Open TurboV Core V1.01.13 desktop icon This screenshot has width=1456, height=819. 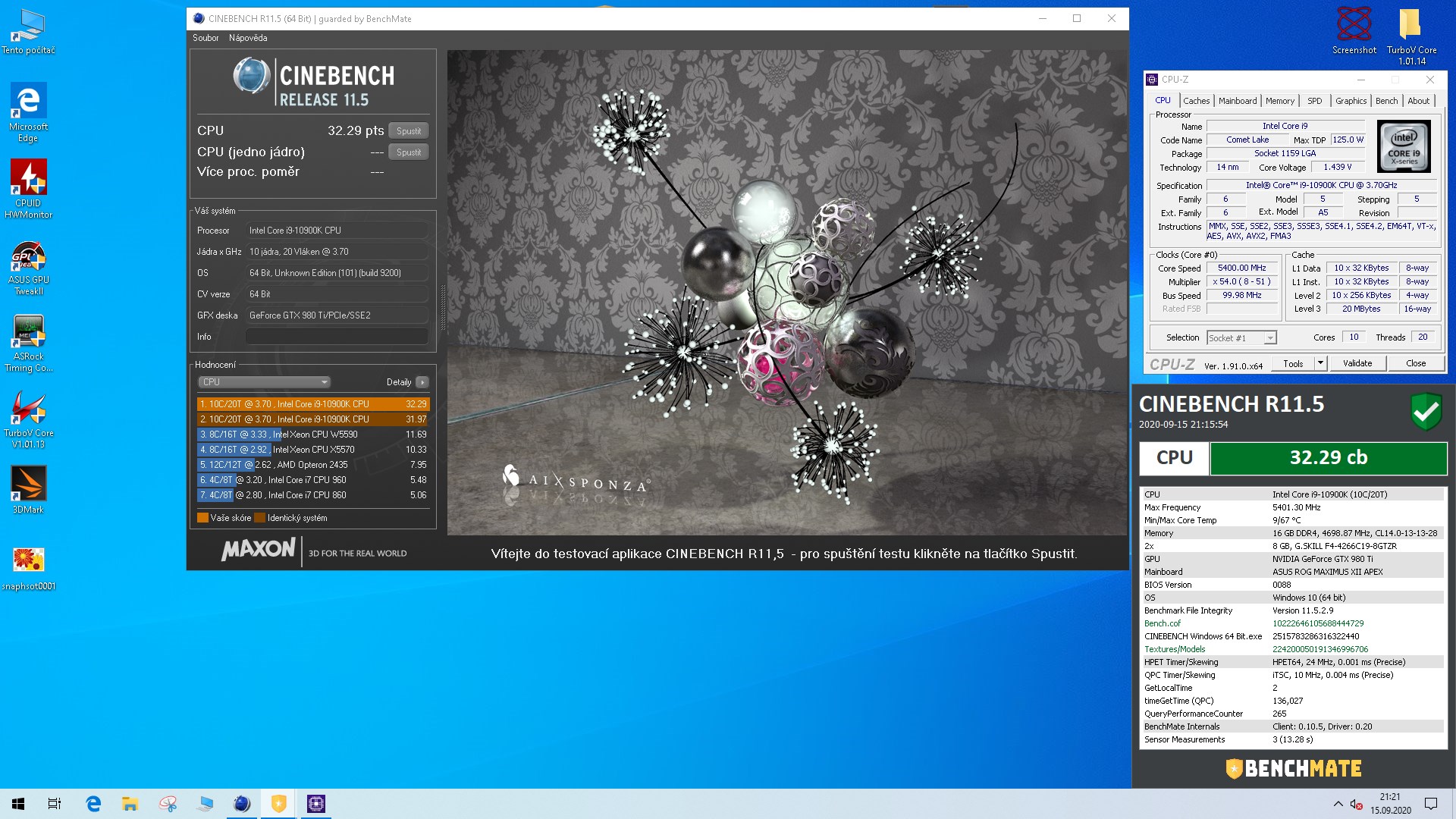[28, 420]
